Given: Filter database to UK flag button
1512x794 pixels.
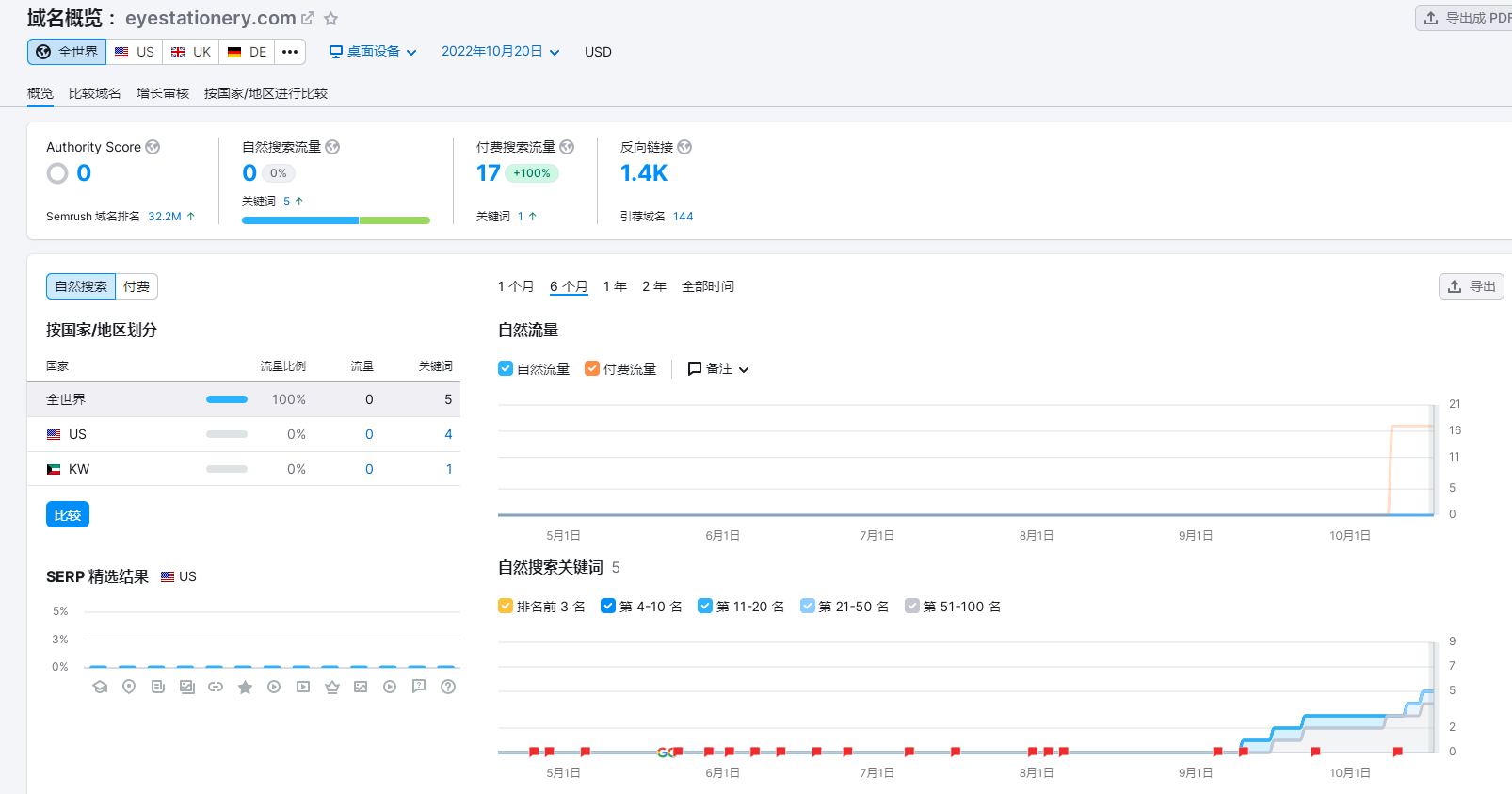Looking at the screenshot, I should click(x=191, y=52).
